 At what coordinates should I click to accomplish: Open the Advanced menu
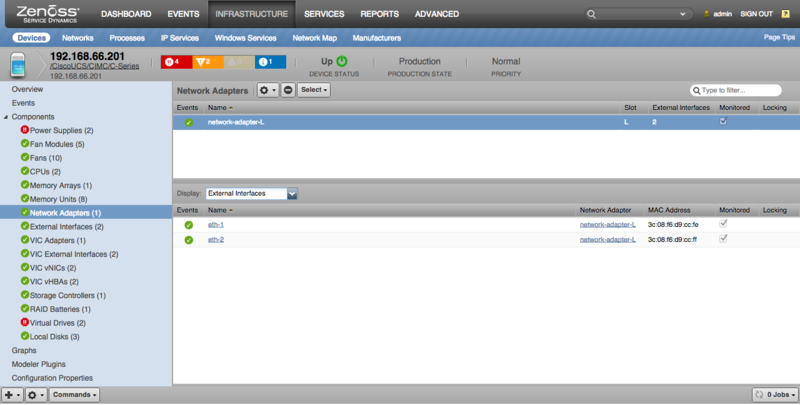(437, 14)
